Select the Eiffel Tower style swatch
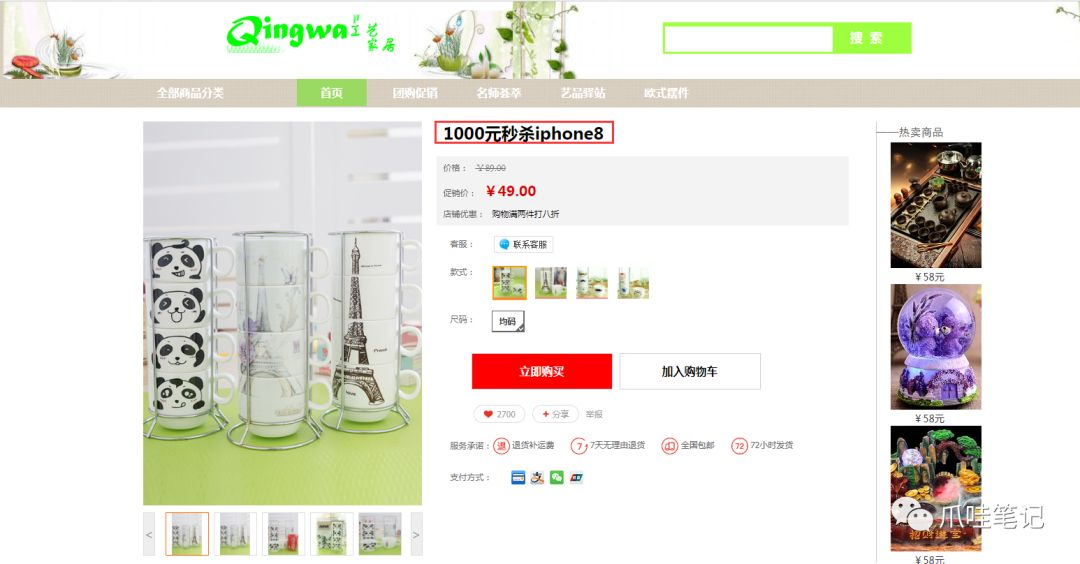 (x=551, y=283)
